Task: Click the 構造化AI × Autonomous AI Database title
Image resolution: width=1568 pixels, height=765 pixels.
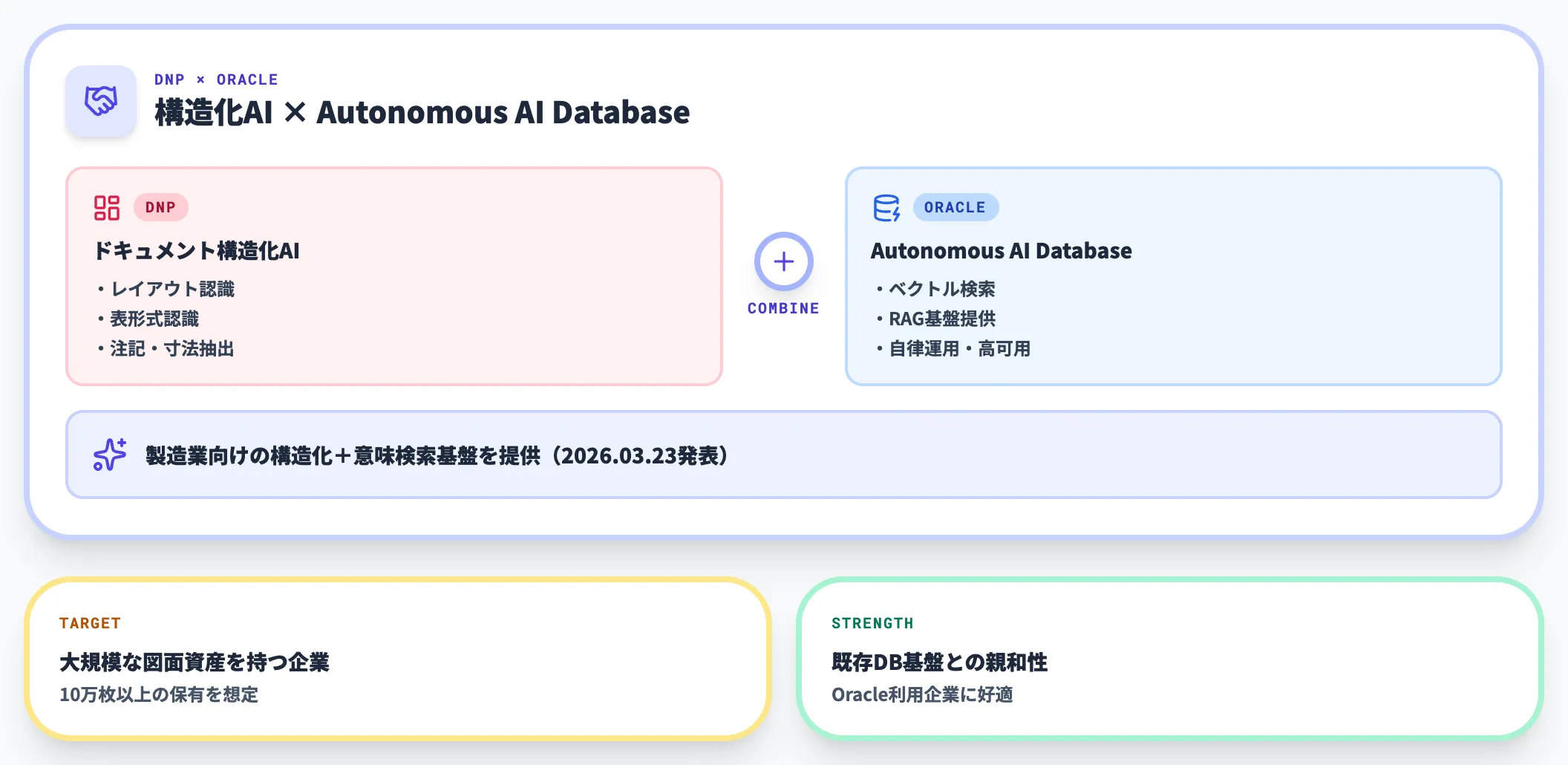Action: pos(422,113)
